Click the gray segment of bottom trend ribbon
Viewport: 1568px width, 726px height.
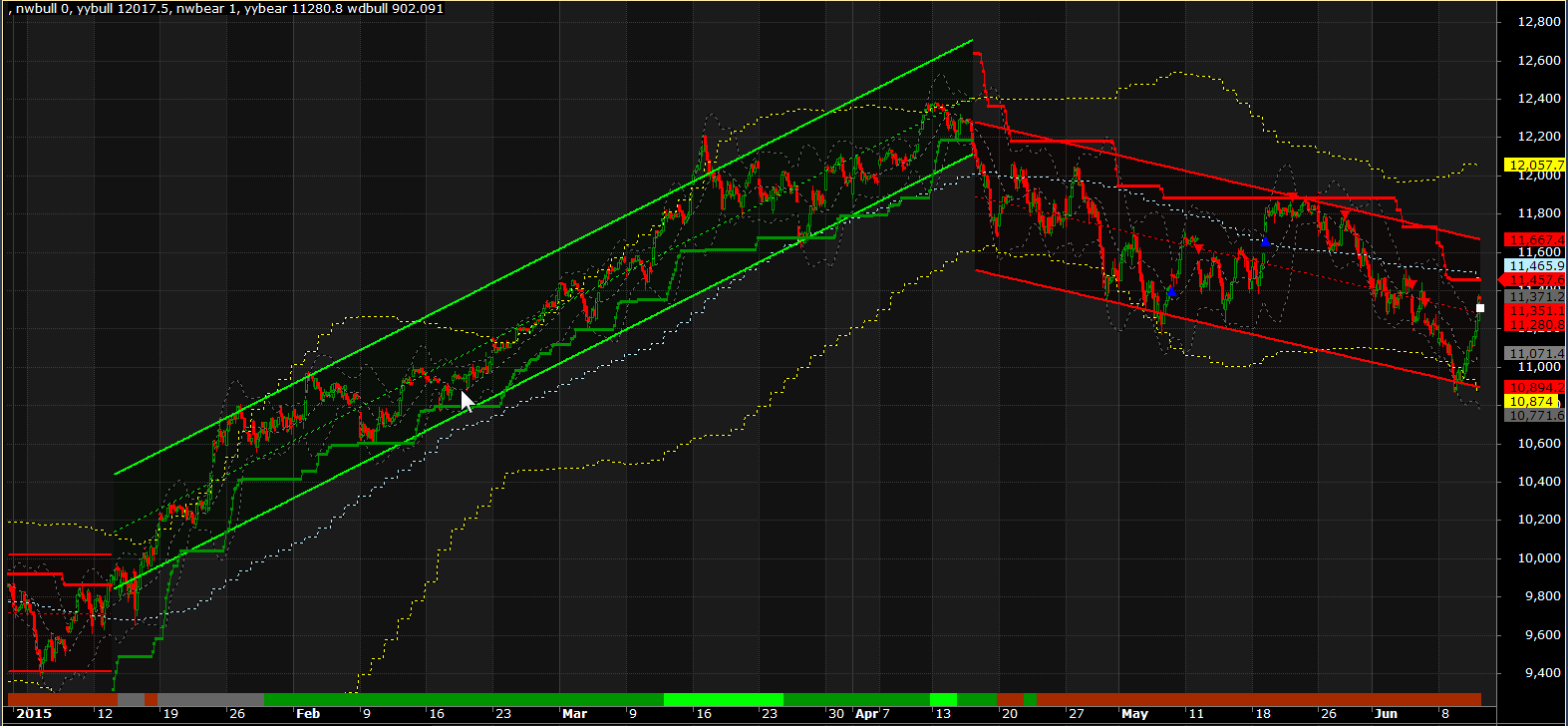[211, 699]
